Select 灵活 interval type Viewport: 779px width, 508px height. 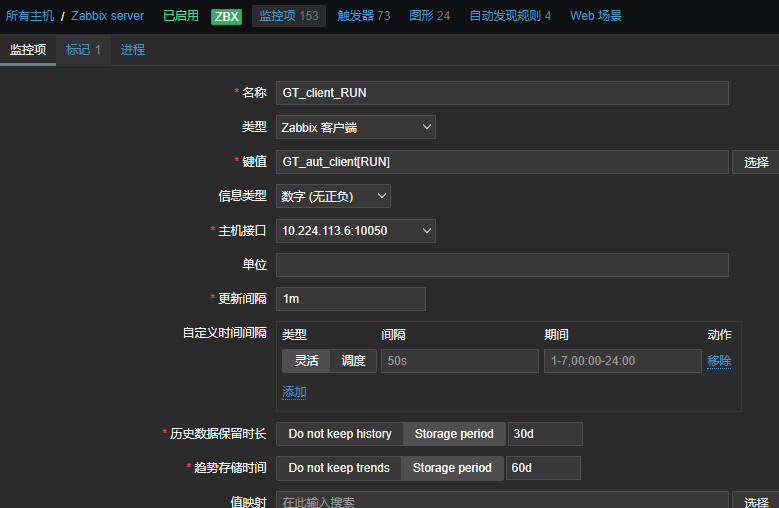coord(306,361)
